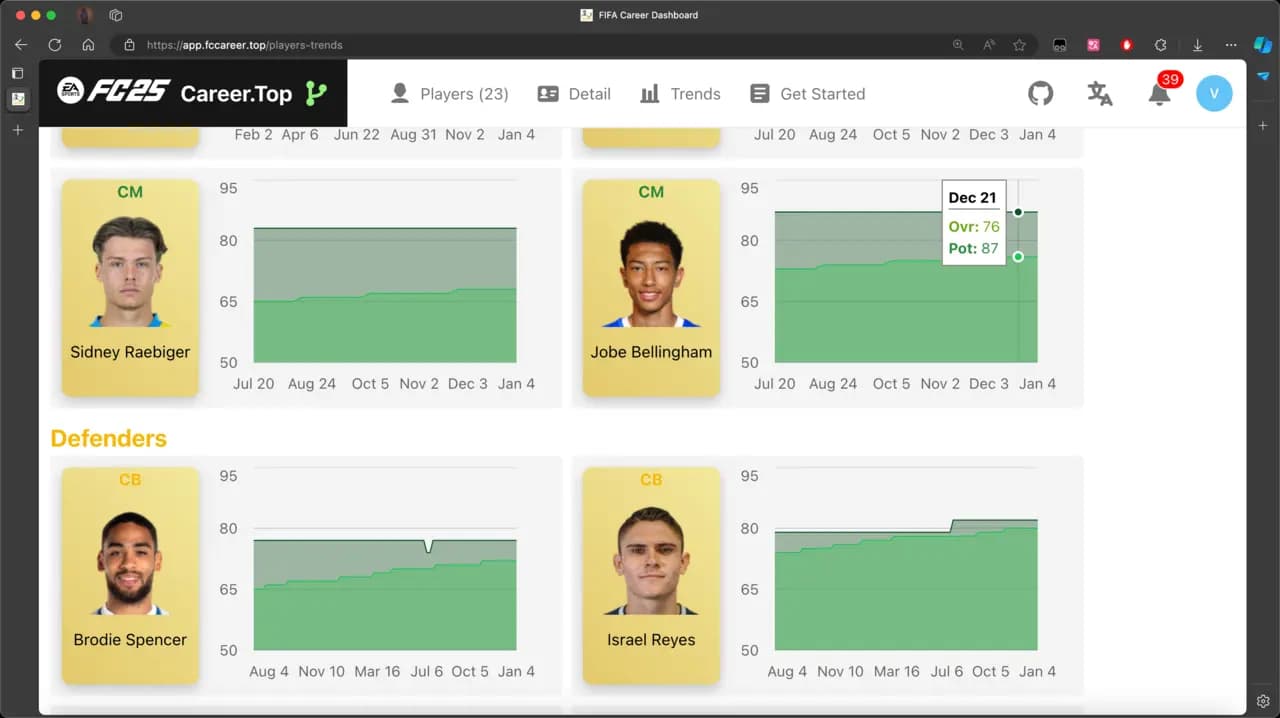Open browser downloads arrow icon
The width and height of the screenshot is (1280, 718).
pos(1197,45)
